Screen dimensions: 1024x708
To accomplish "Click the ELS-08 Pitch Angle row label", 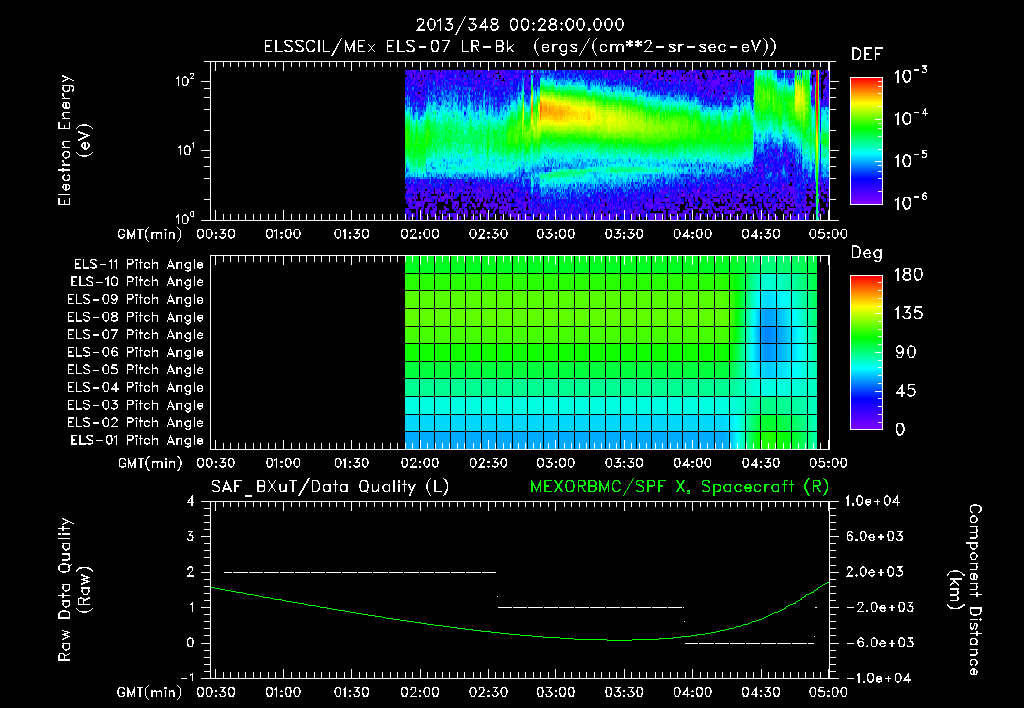I will [135, 317].
